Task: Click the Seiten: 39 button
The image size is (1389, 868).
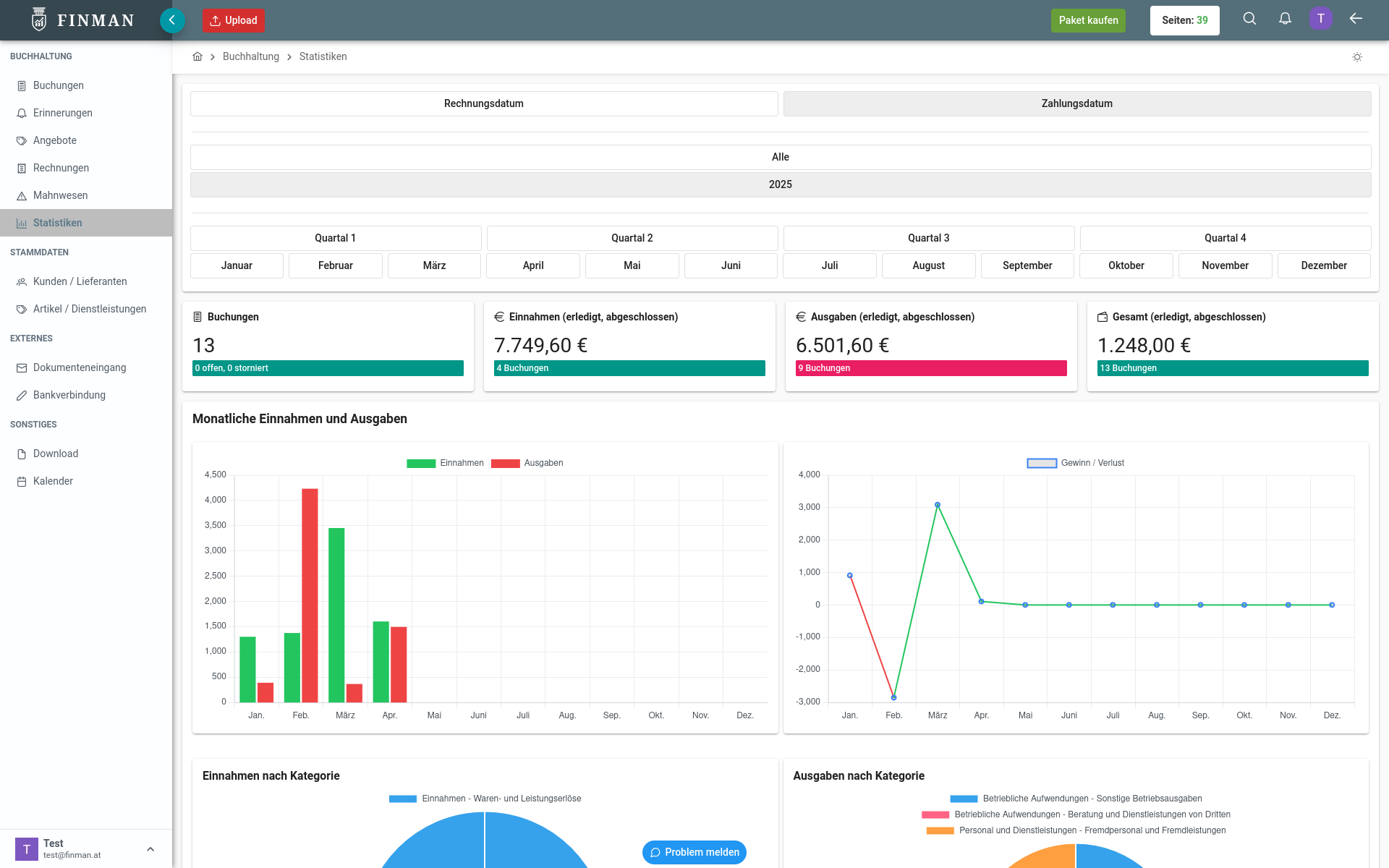Action: coord(1185,20)
